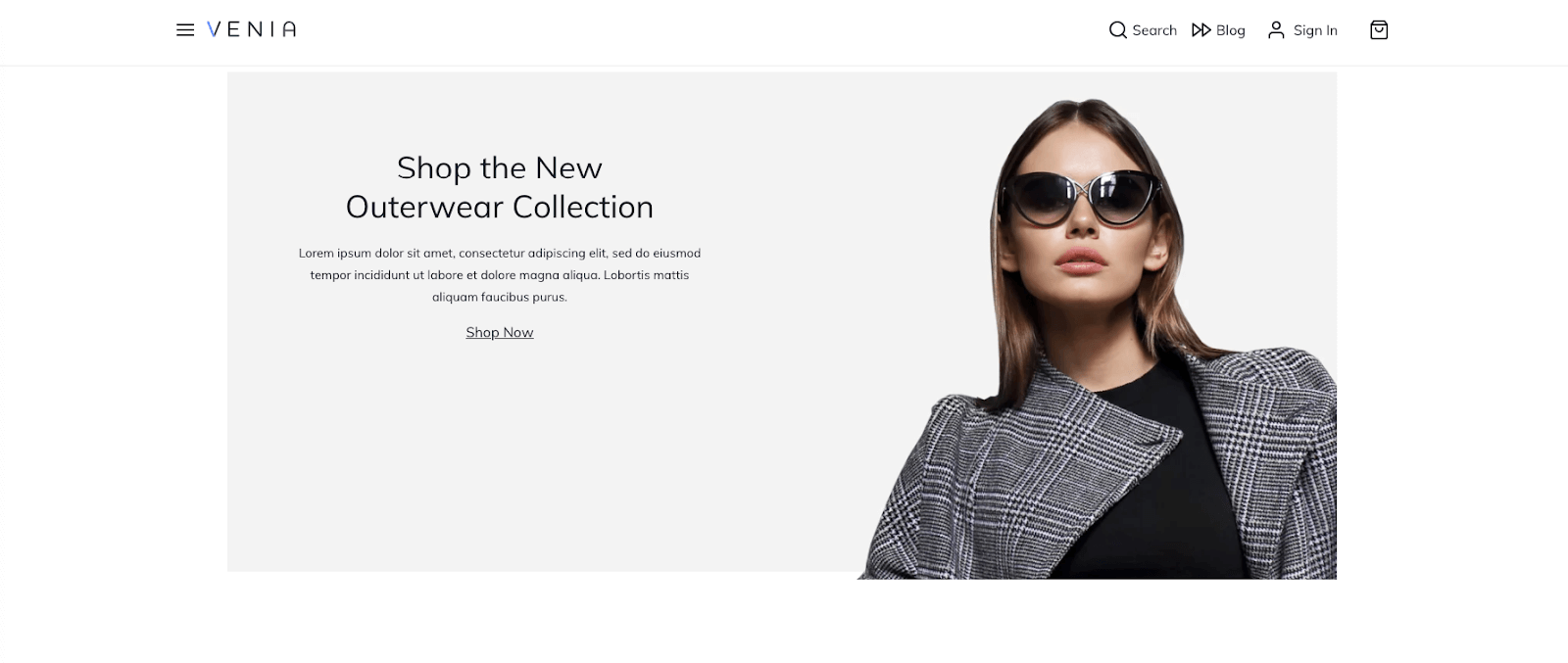Click the Shop the New heading line
Viewport: 1568px width, 663px height.
click(x=500, y=167)
